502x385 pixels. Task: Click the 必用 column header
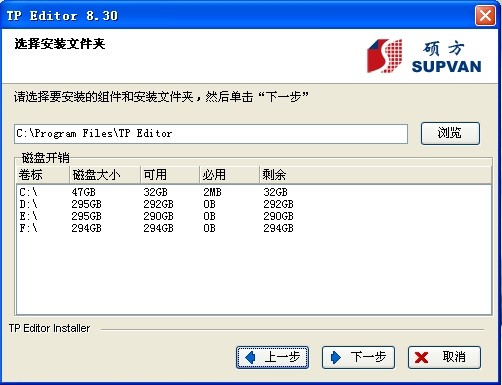[229, 175]
